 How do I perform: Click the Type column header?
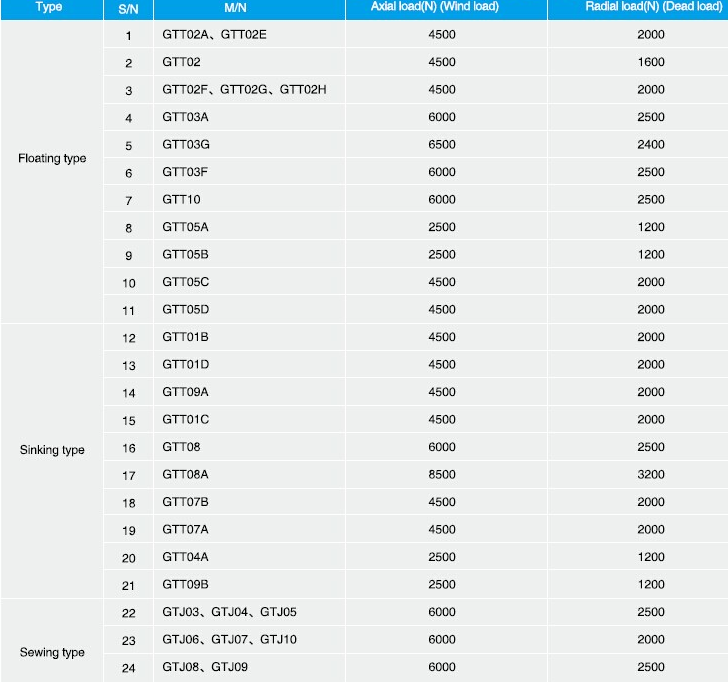49,7
